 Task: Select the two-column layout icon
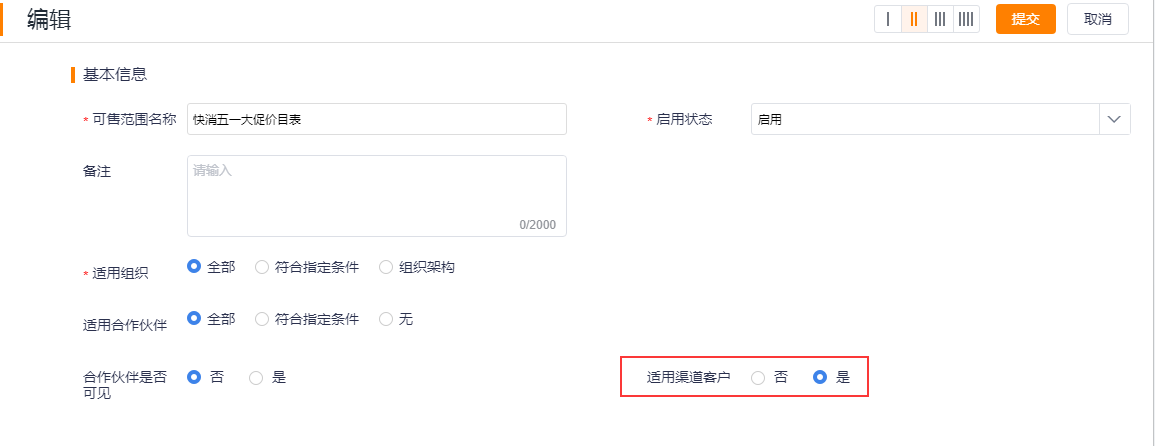[914, 19]
